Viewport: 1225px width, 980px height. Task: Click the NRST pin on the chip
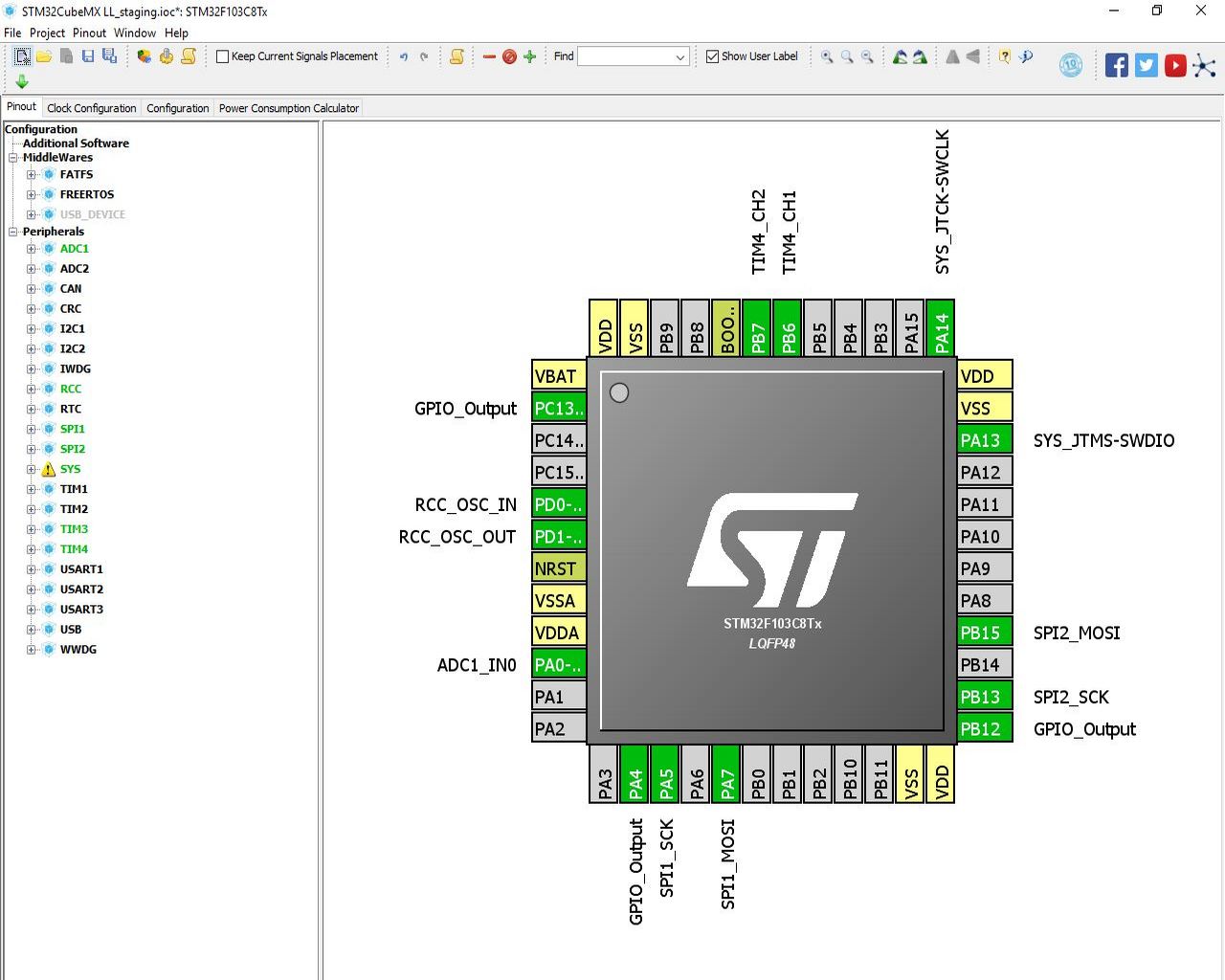(559, 568)
